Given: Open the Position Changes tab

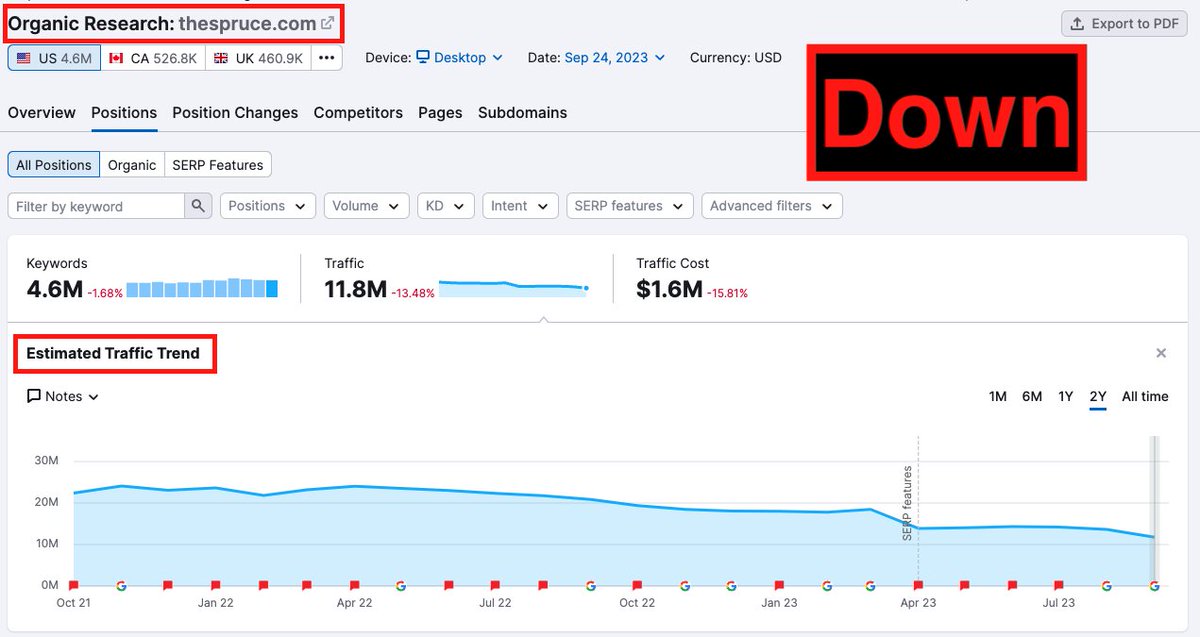Looking at the screenshot, I should pyautogui.click(x=235, y=113).
